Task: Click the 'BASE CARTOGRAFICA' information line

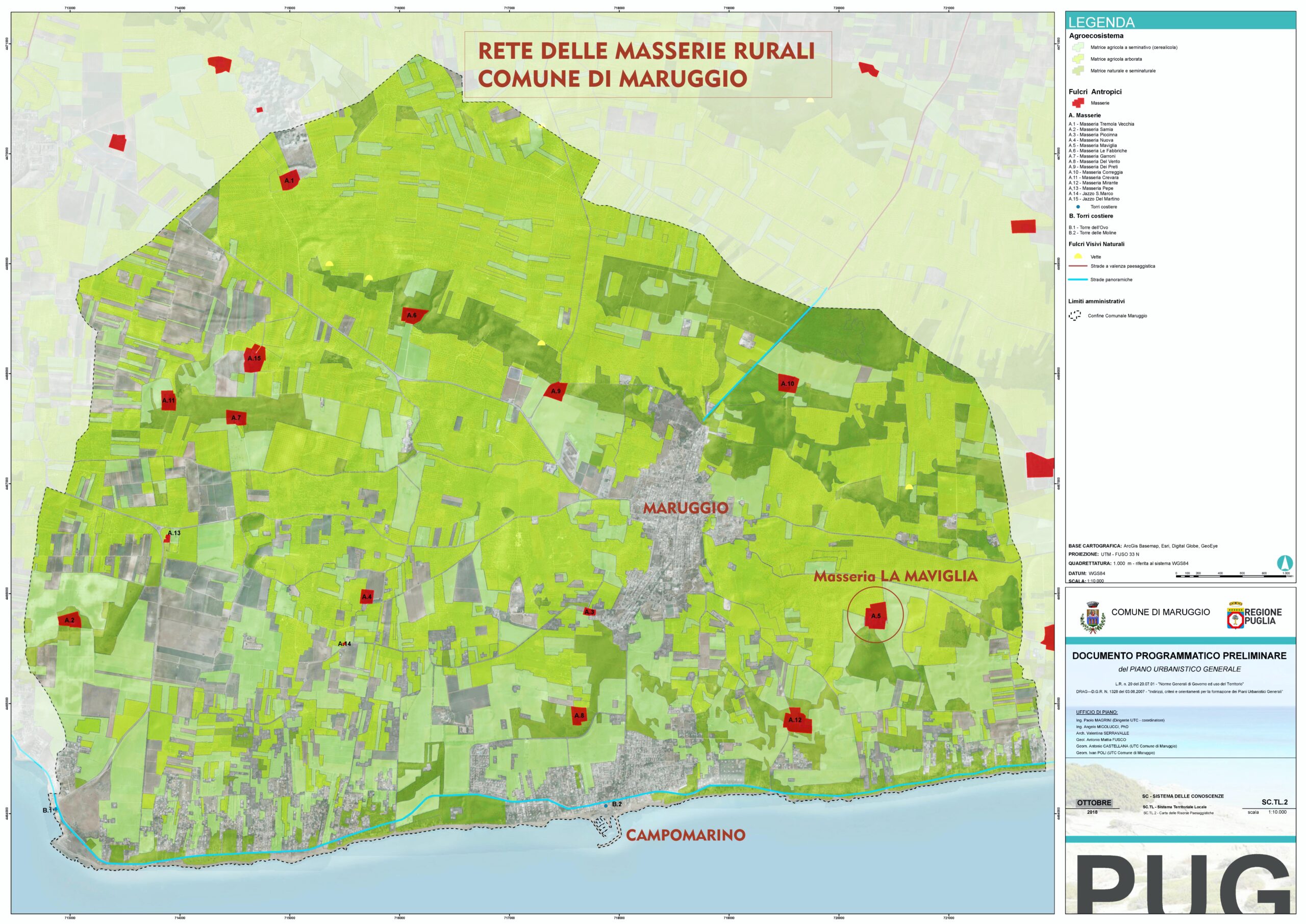Action: click(1143, 545)
